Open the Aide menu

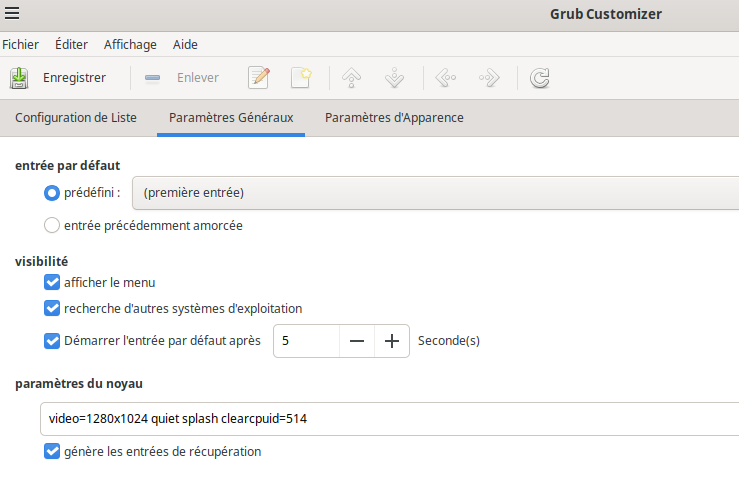tap(185, 44)
